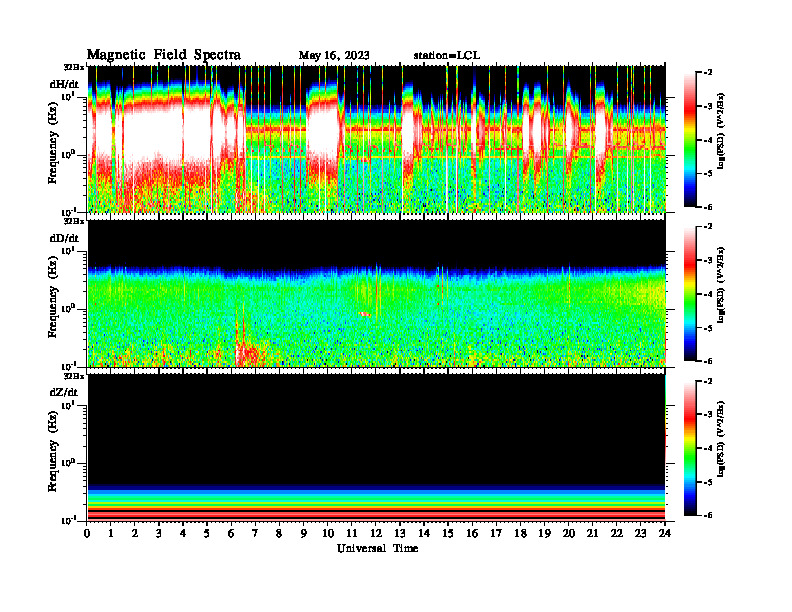Screen dimensions: 792x612
Task: Click the 32Hz label atop dD/dt panel
Action: [x=74, y=221]
